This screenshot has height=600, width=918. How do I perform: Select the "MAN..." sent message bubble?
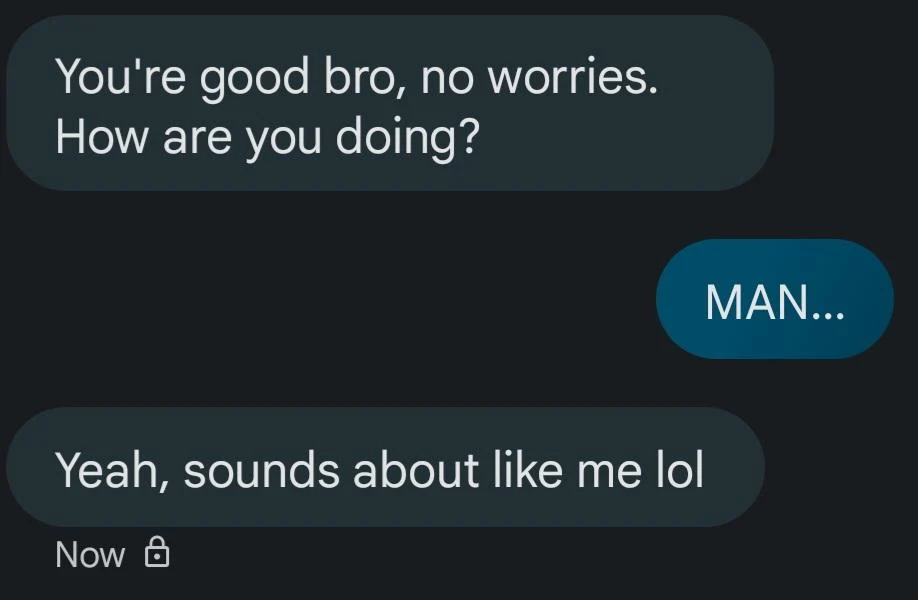tap(774, 300)
